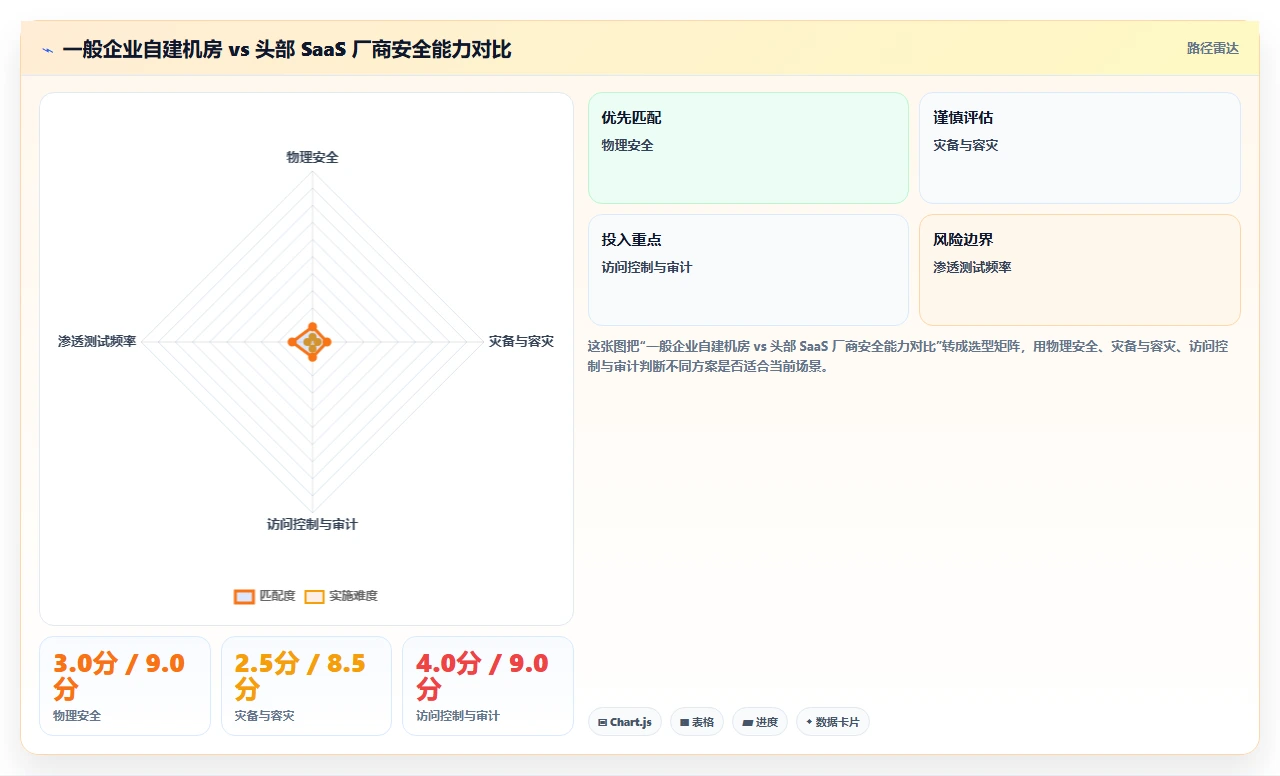
Task: Click the 2.5分 / 8.5分 score card
Action: [x=306, y=686]
